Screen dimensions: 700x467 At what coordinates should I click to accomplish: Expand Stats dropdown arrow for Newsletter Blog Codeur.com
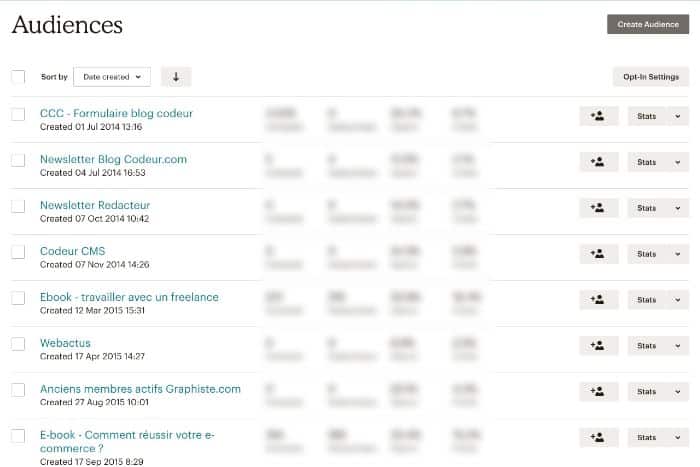[676, 162]
